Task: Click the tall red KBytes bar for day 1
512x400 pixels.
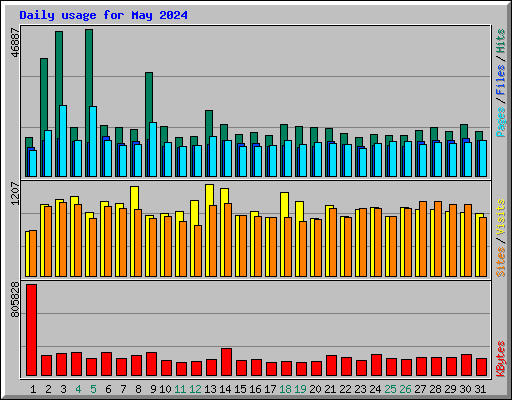Action: 32,330
